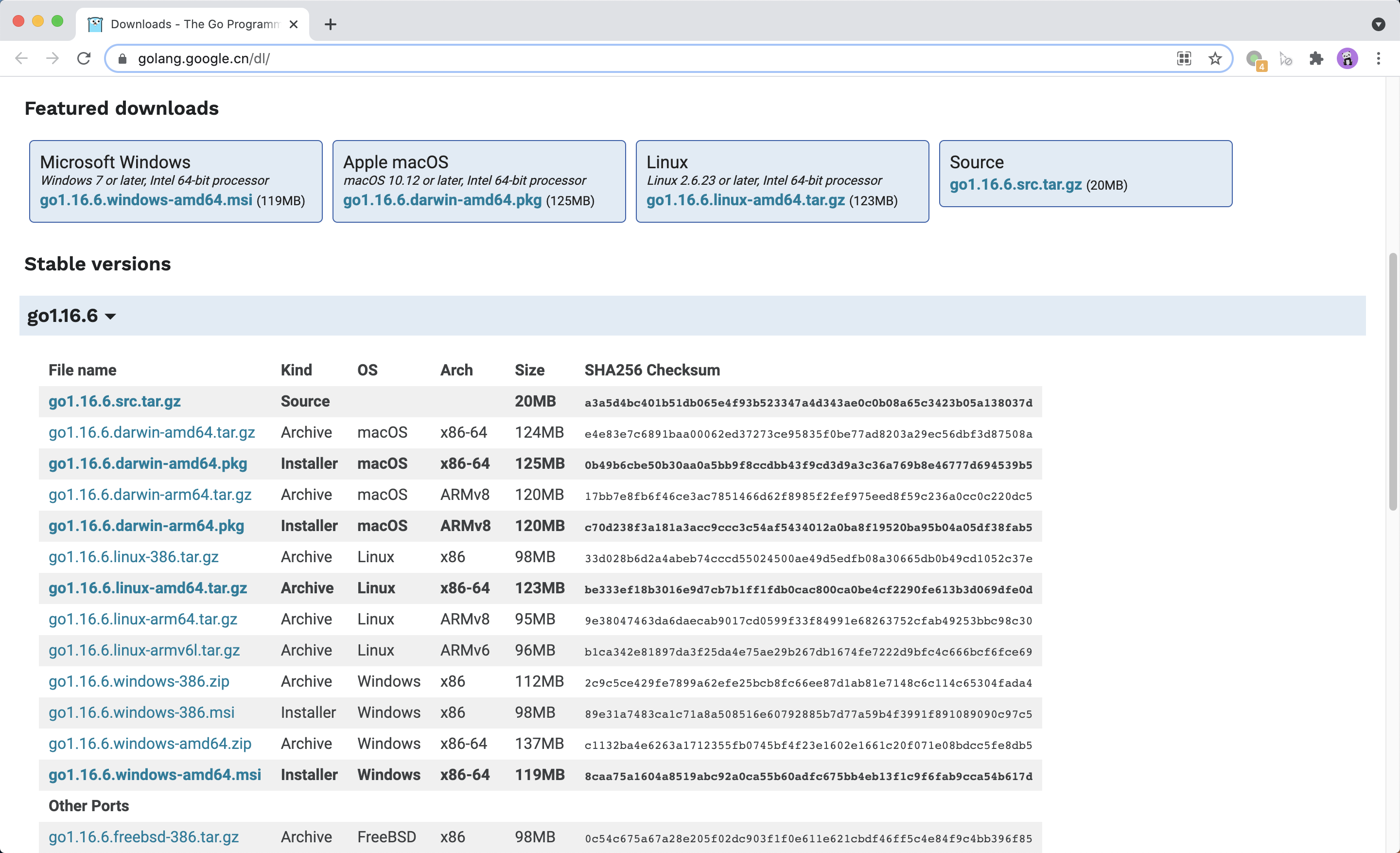Bookmark this page with the star
The height and width of the screenshot is (853, 1400).
(1215, 58)
